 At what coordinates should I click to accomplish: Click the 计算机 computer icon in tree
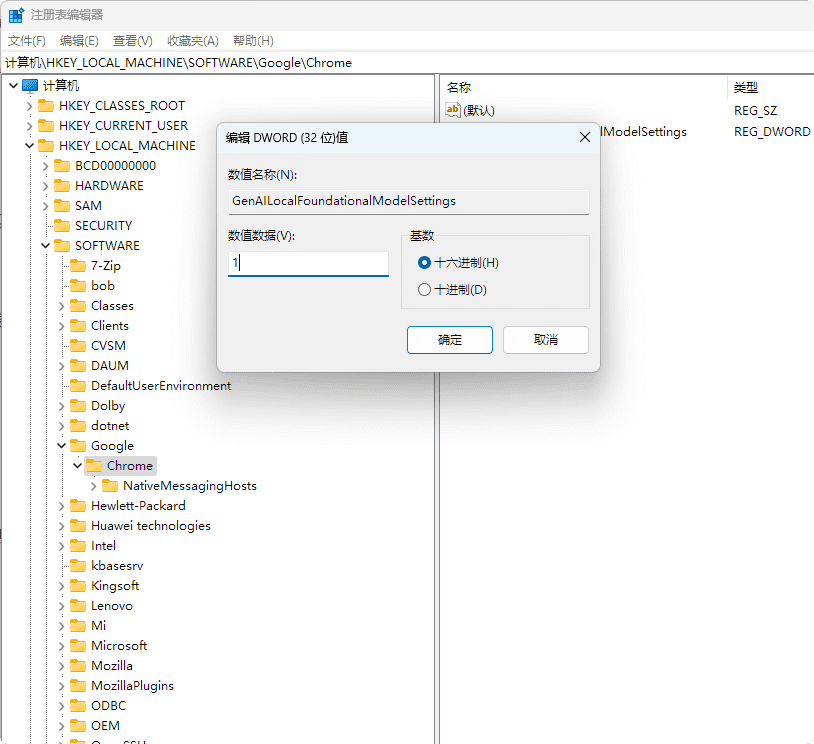(30, 86)
